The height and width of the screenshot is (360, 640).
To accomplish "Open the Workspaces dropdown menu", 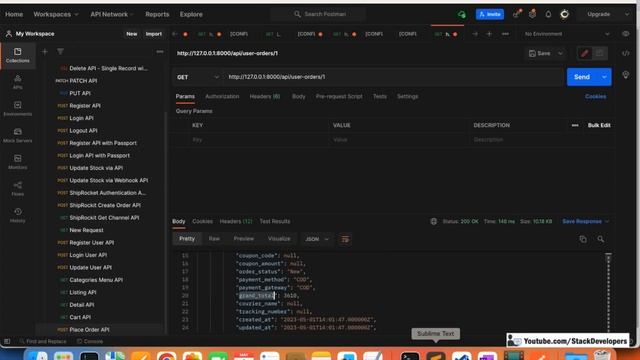I will 56,14.
